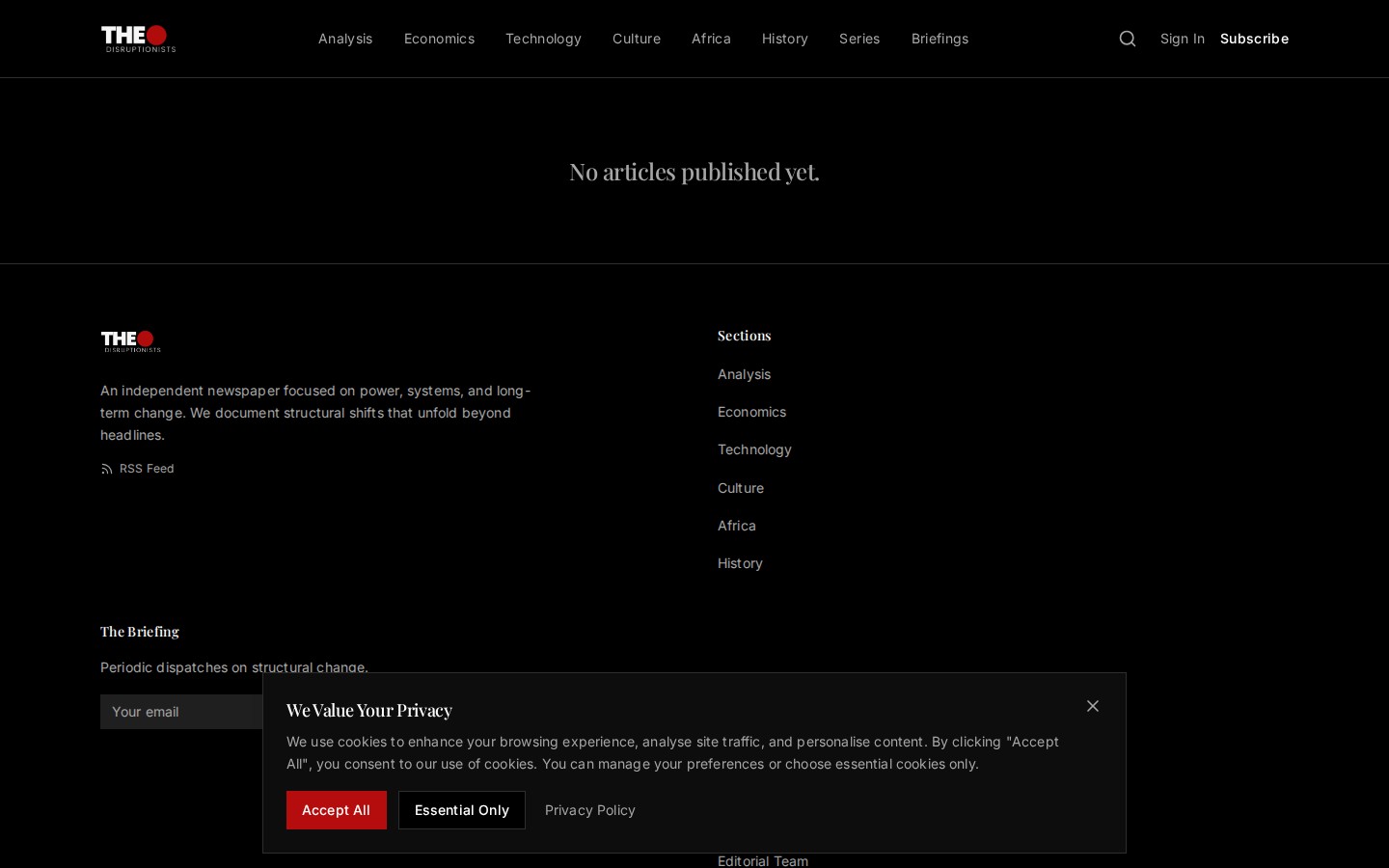Go to Briefings in top navigation
The image size is (1389, 868).
coord(940,39)
